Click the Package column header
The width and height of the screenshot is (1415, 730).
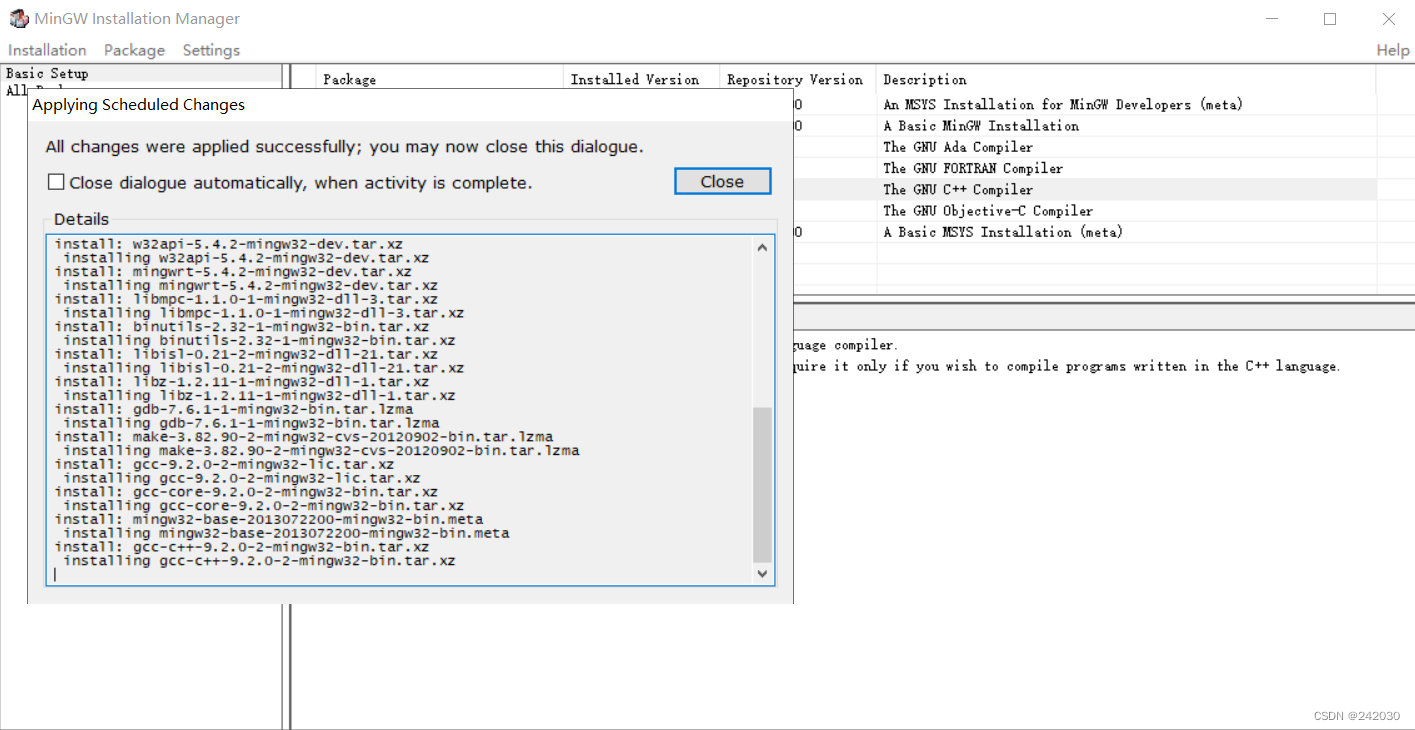tap(440, 79)
